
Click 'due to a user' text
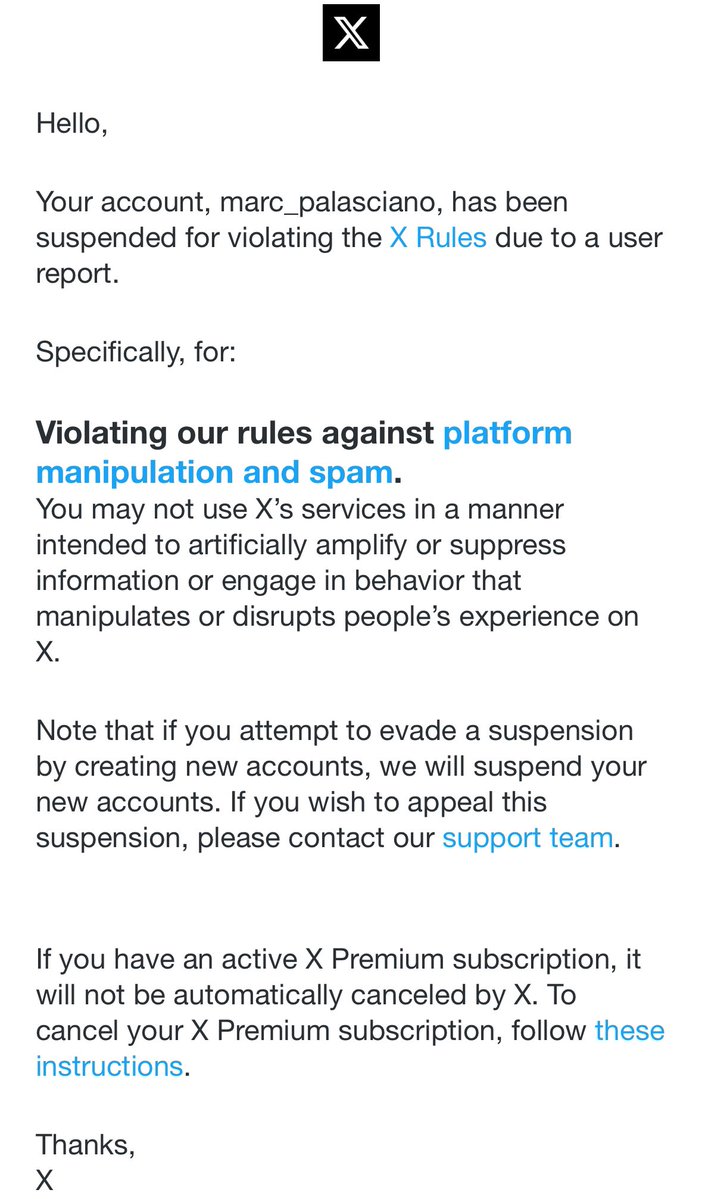coord(579,238)
